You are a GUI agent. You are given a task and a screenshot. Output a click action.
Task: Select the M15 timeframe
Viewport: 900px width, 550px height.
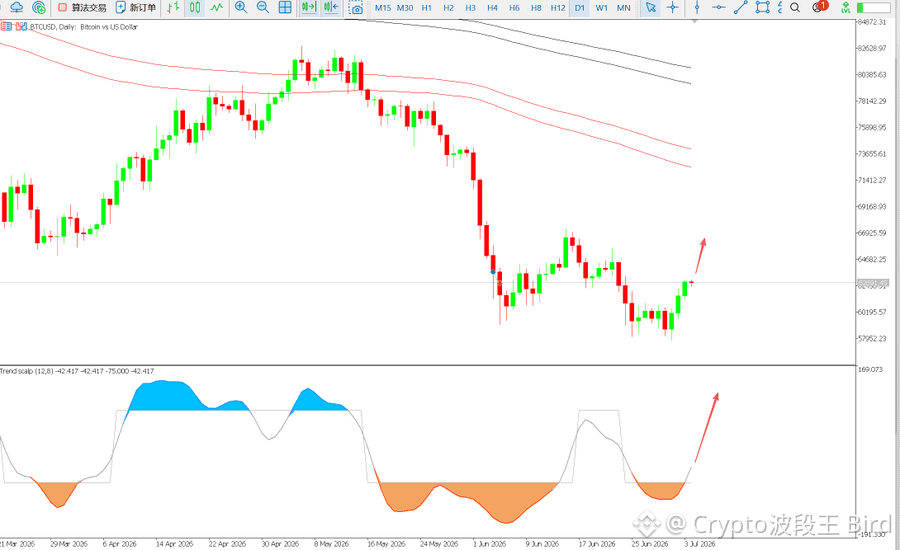(x=383, y=8)
